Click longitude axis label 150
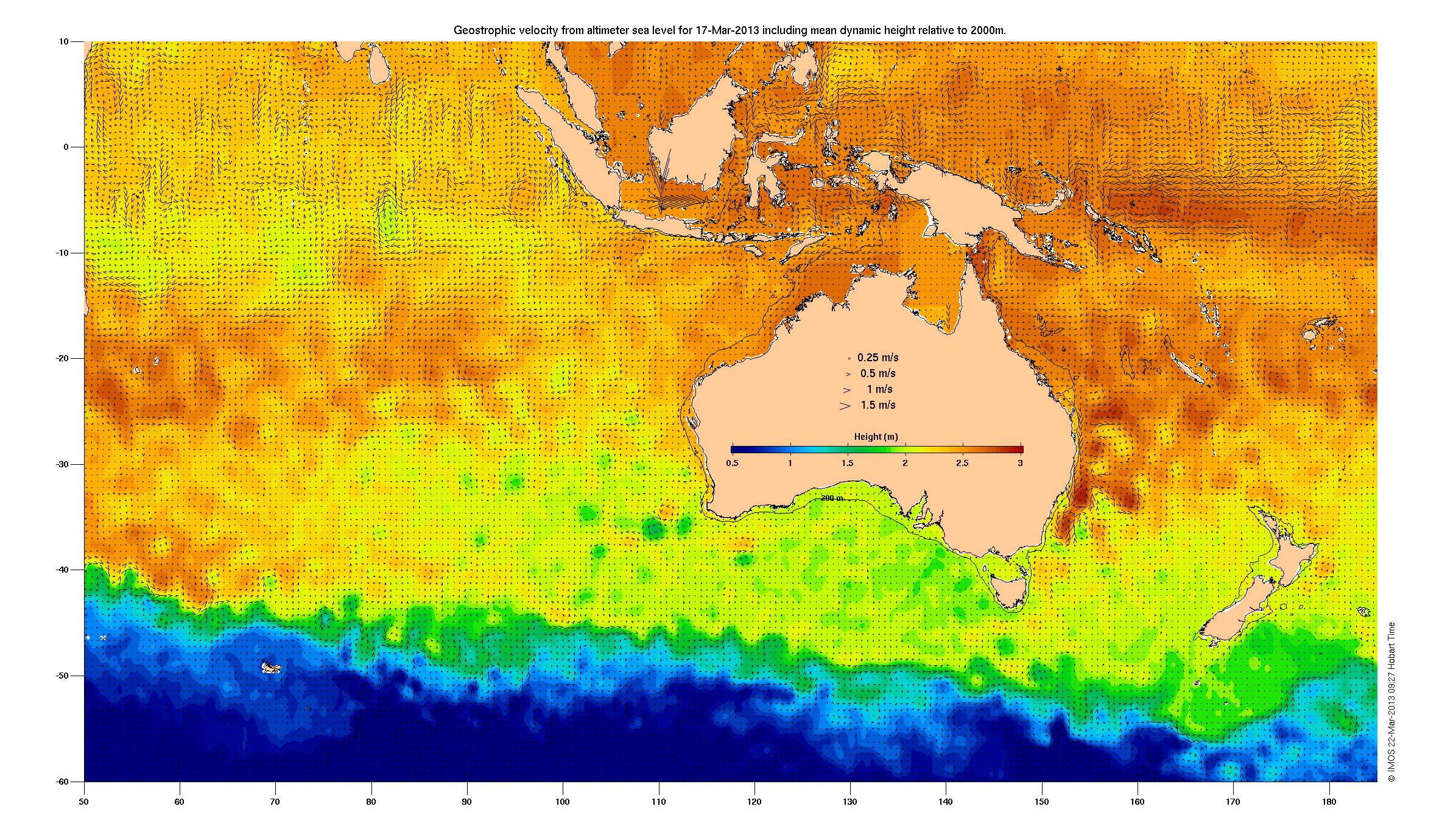1456x823 pixels. 1041,802
